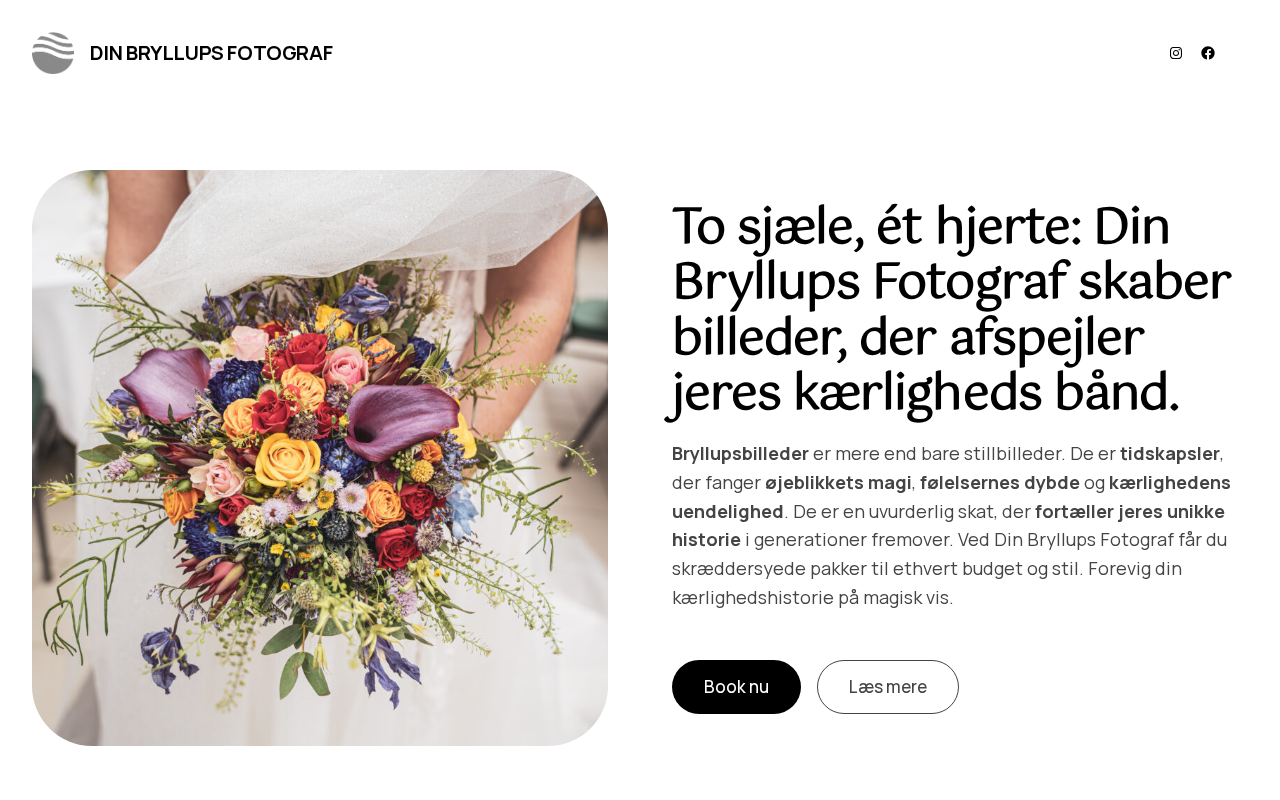Click the bold phrase øjeblikkets magi
The width and height of the screenshot is (1280, 800).
[838, 482]
